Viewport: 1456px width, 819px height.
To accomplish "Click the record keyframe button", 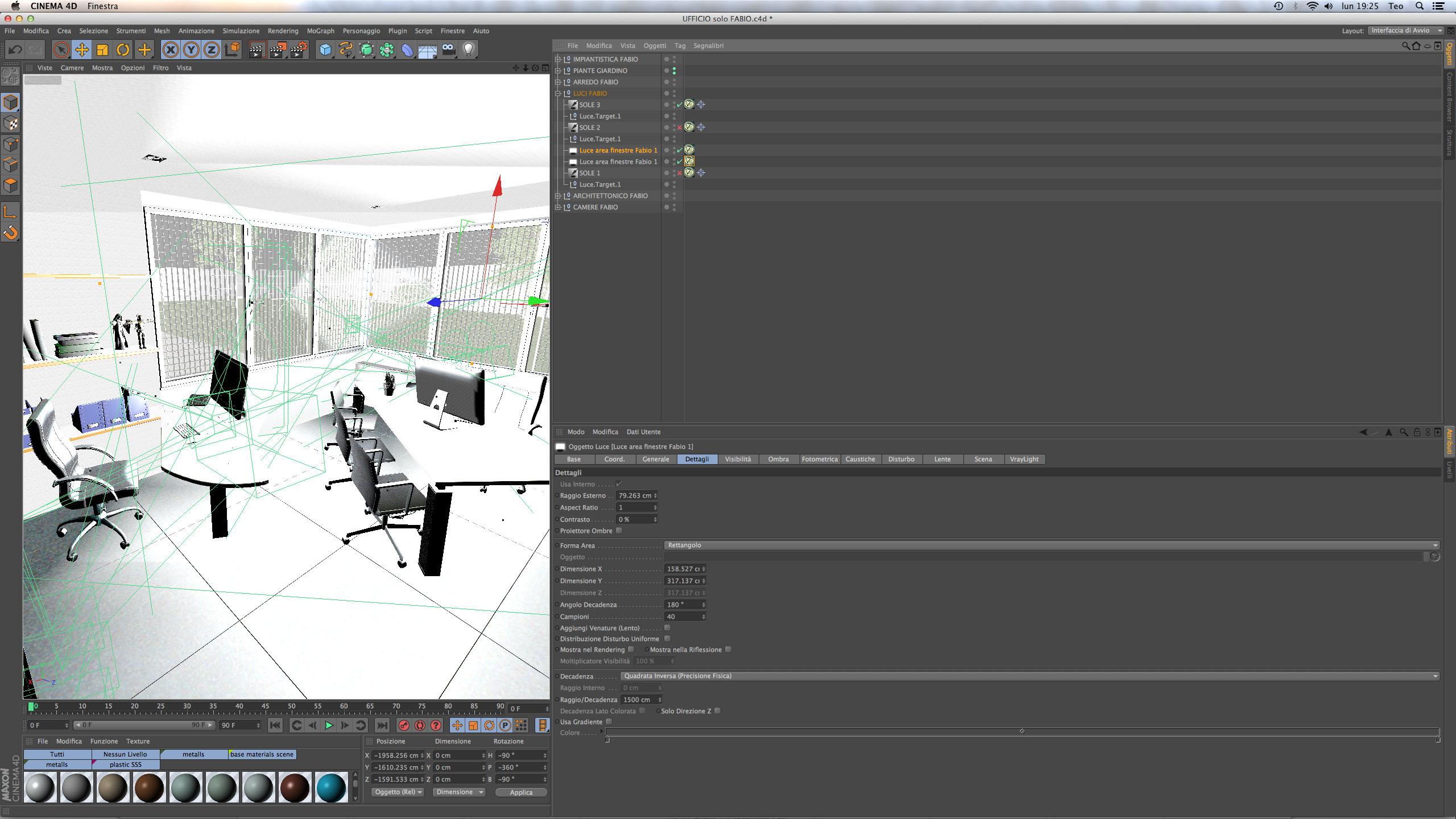I will 404,725.
